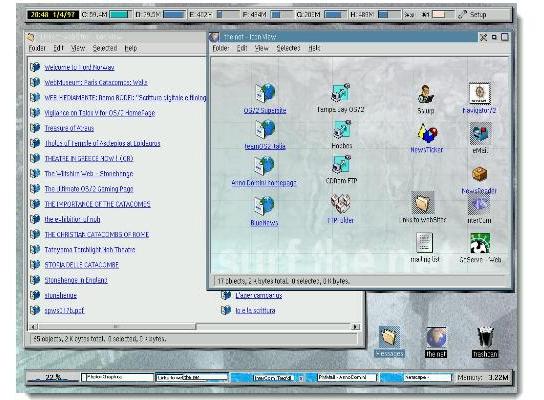Open 'Stonehenge in England' link
544x400 pixels.
tap(76, 280)
